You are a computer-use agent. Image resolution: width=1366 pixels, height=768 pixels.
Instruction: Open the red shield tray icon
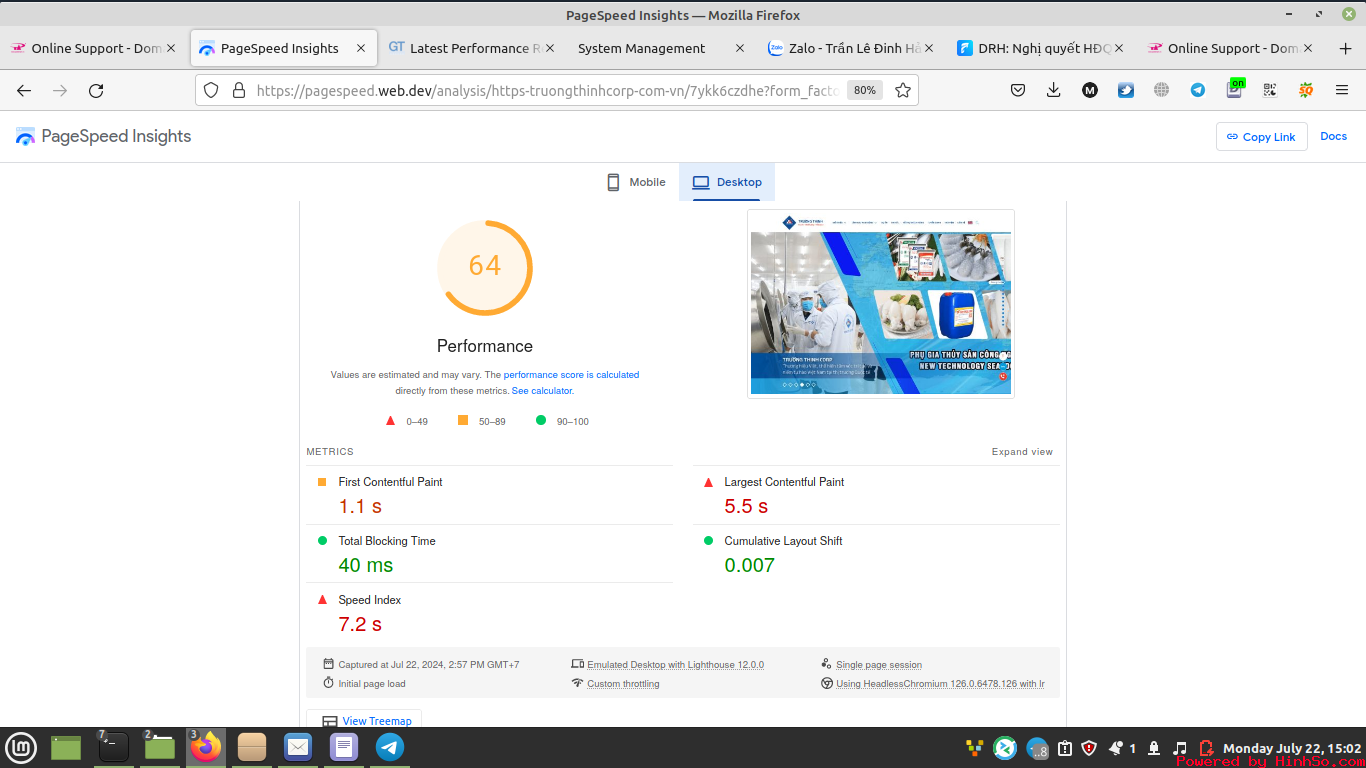point(1089,748)
